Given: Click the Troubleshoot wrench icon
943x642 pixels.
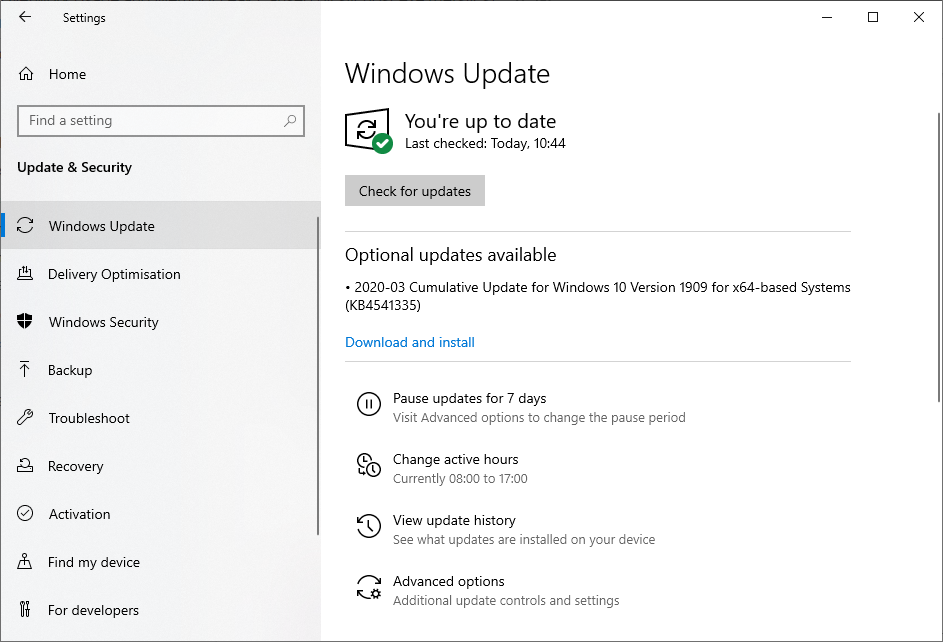Looking at the screenshot, I should 25,417.
